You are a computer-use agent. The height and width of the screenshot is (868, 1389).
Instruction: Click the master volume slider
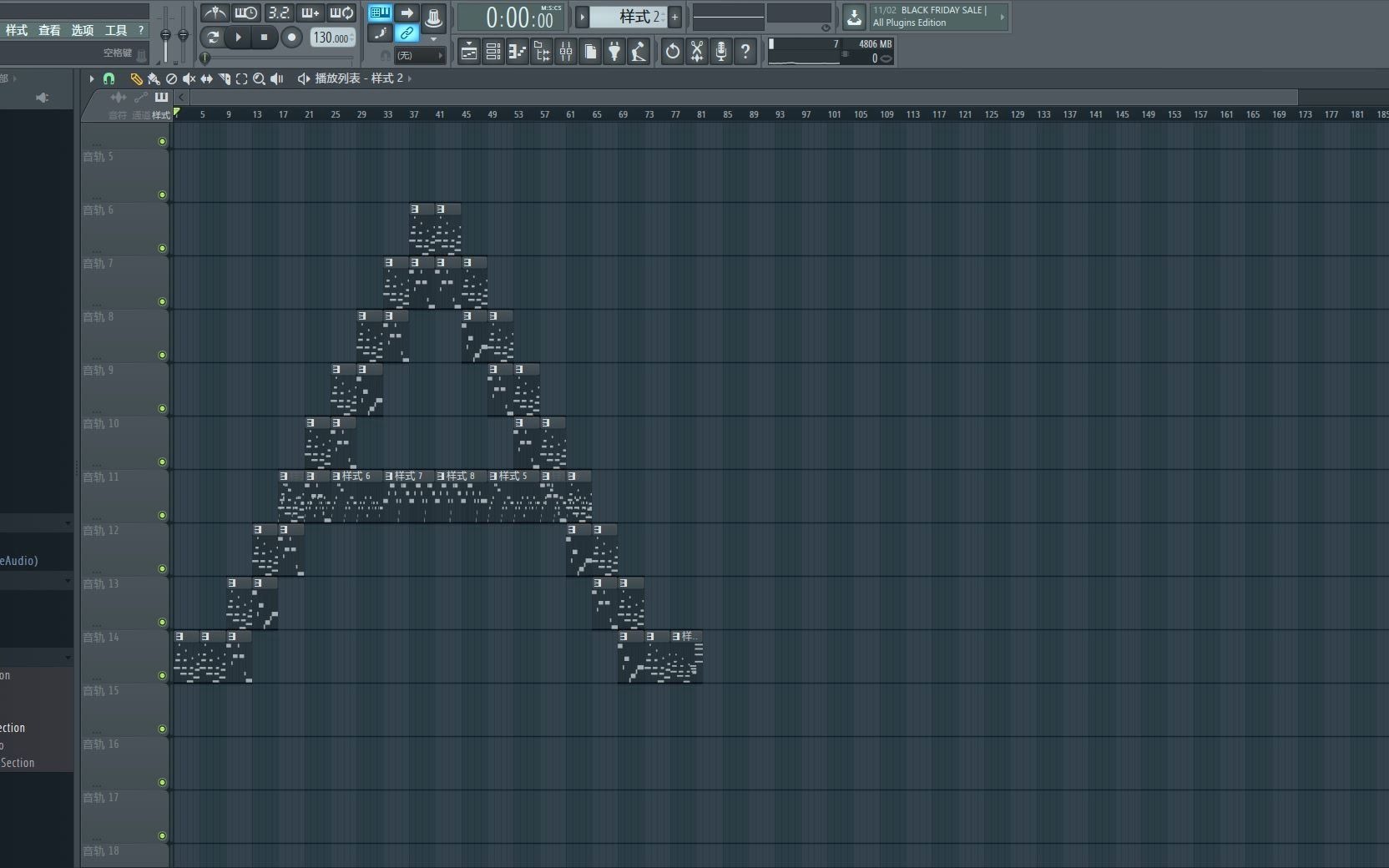[166, 35]
